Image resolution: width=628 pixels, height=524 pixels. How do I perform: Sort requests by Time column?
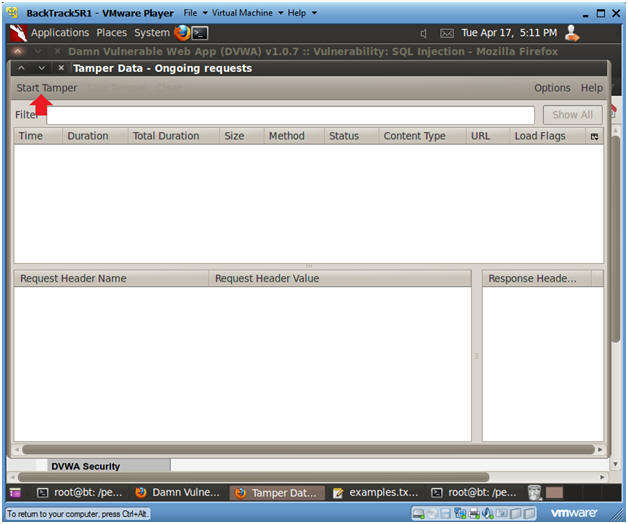coord(38,136)
